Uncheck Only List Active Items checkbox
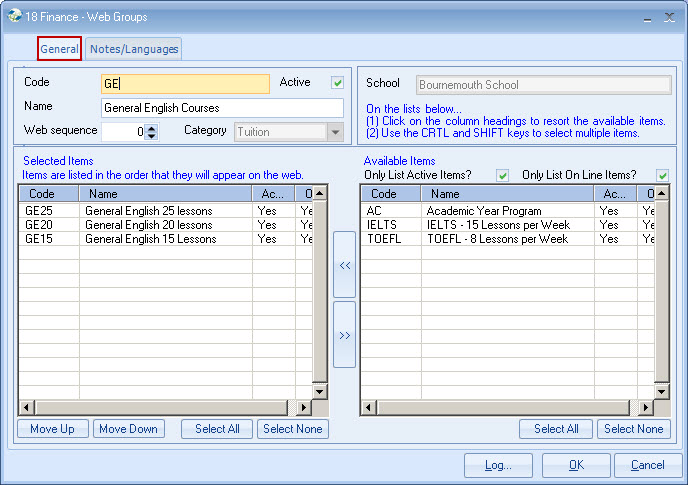This screenshot has height=485, width=688. click(x=503, y=176)
